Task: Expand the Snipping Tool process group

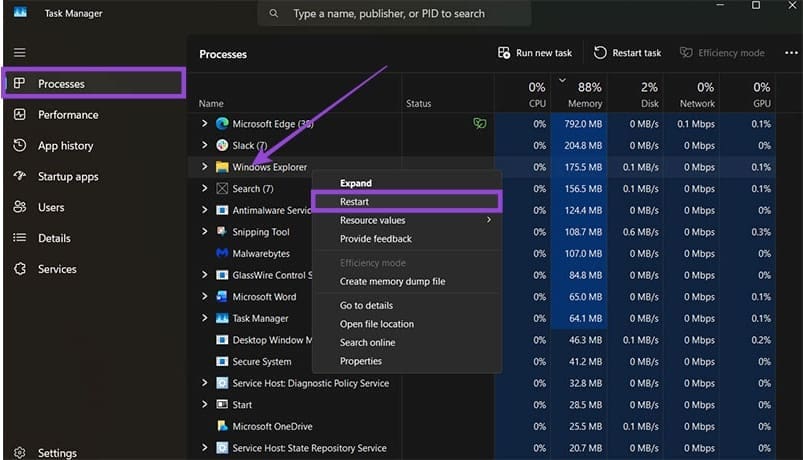Action: (204, 232)
